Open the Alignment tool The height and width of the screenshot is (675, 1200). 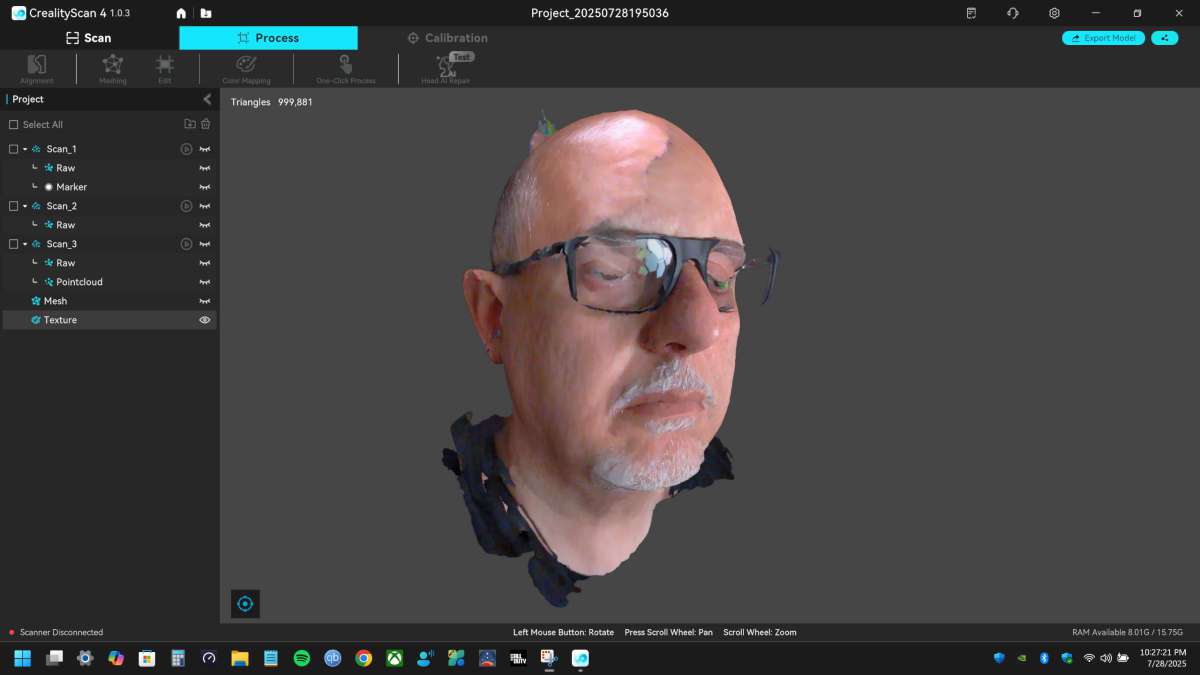tap(37, 68)
